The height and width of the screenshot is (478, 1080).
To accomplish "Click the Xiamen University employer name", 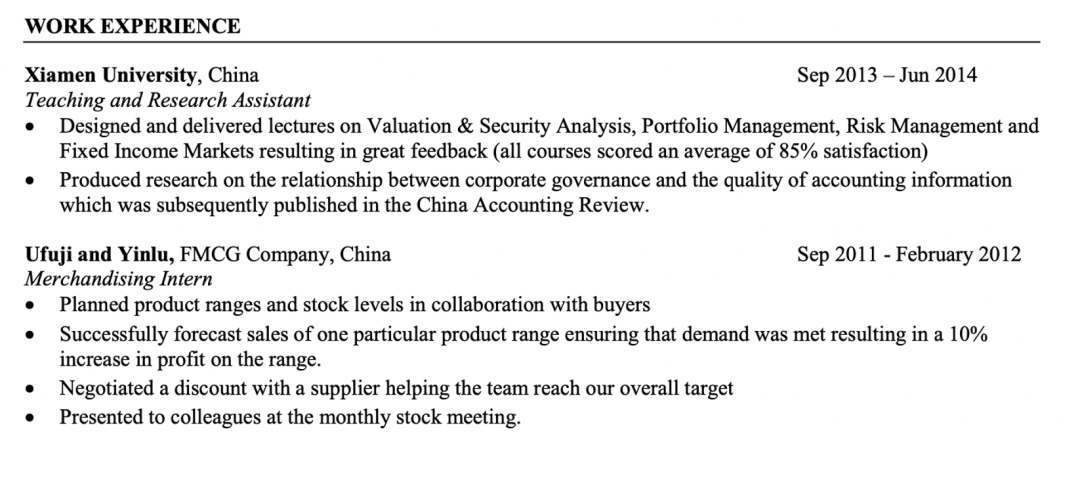I will pos(110,75).
